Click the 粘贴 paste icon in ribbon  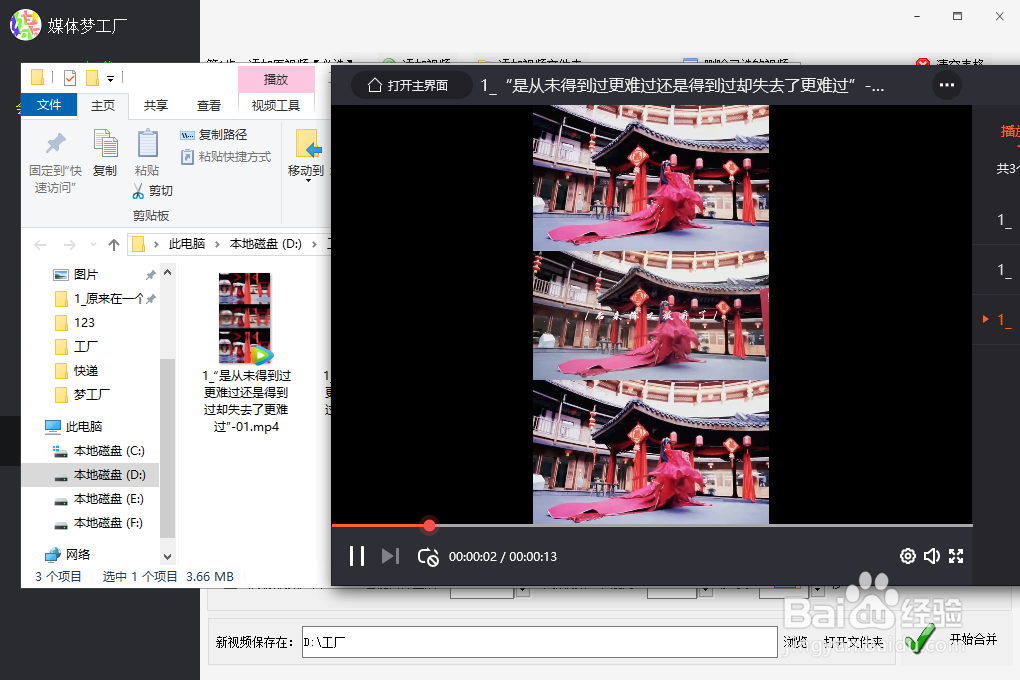(147, 143)
